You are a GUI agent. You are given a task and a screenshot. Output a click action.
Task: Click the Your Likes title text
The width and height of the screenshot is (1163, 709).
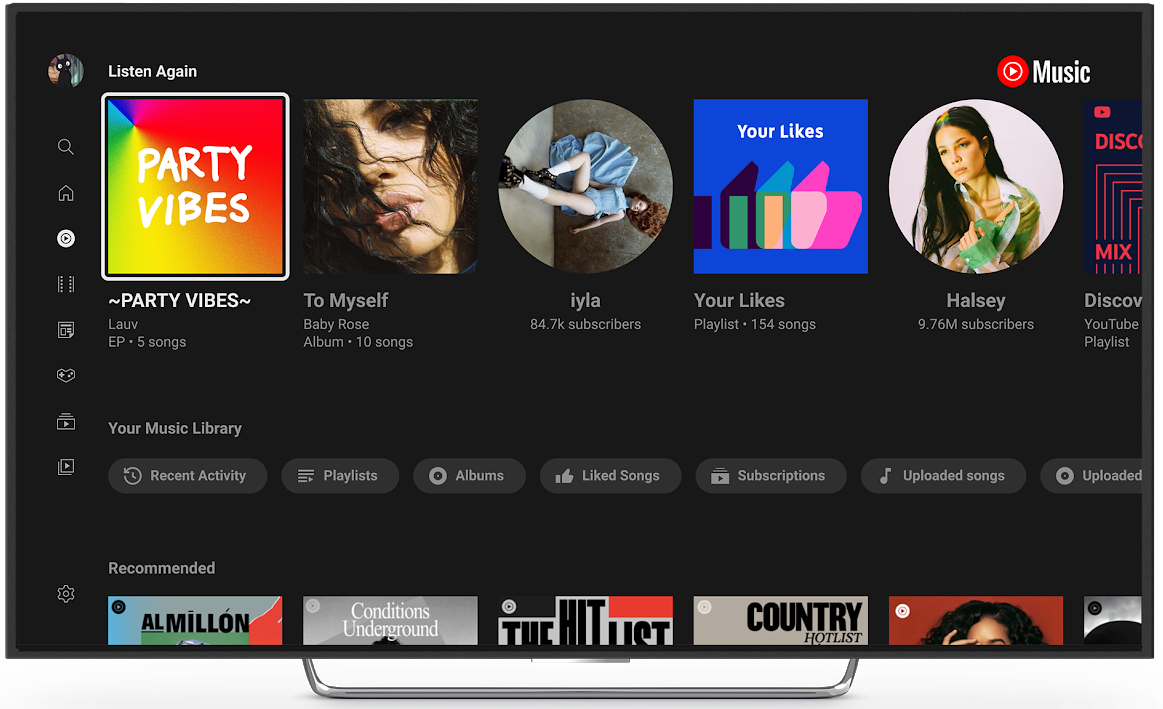tap(739, 300)
